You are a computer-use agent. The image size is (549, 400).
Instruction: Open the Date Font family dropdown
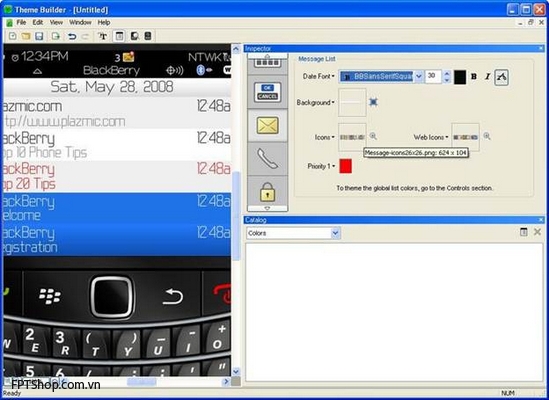419,76
